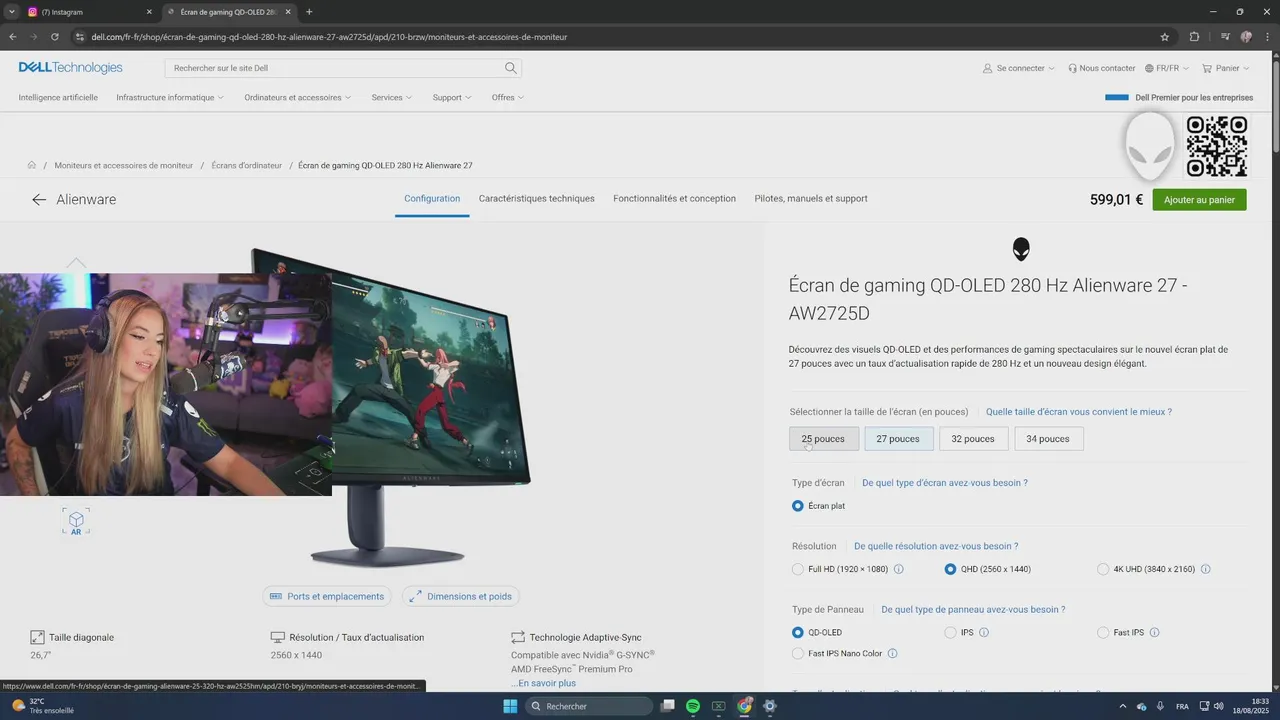Open Chrome media controls icon
Image resolution: width=1280 pixels, height=720 pixels.
point(1225,37)
